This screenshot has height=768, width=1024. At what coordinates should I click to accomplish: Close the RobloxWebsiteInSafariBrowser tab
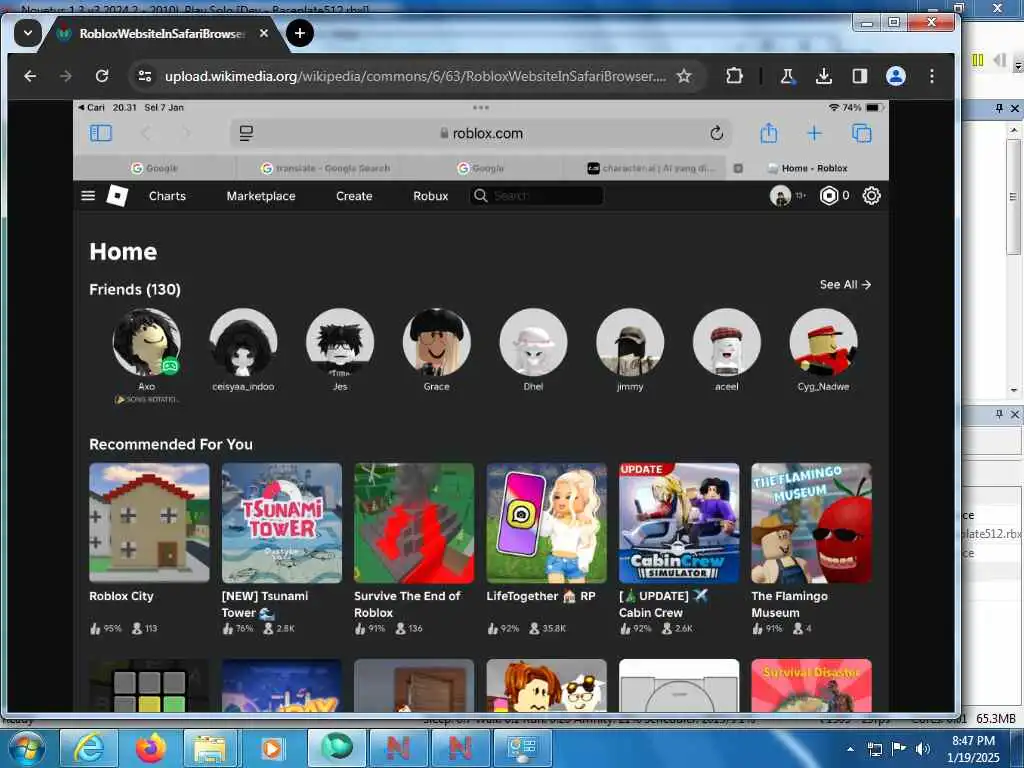point(264,33)
